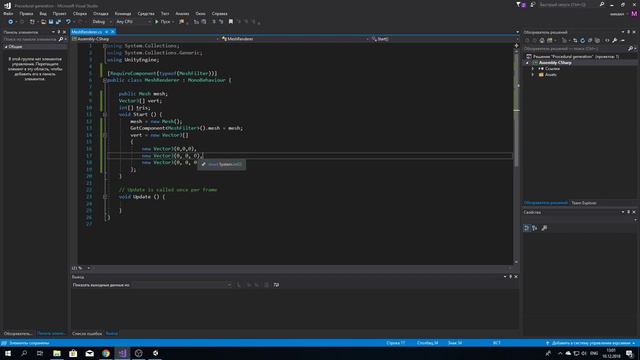640x360 pixels.
Task: Toggle auto-hide pin on Output panel
Action: click(x=510, y=277)
